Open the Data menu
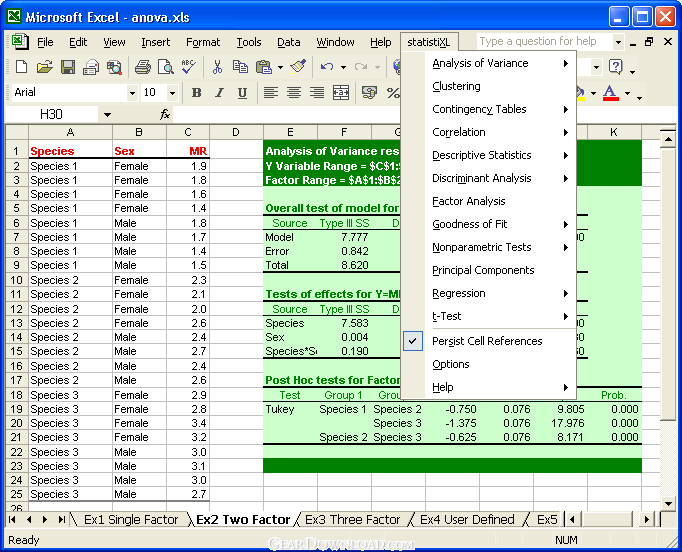Viewport: 682px width, 552px height. point(289,42)
